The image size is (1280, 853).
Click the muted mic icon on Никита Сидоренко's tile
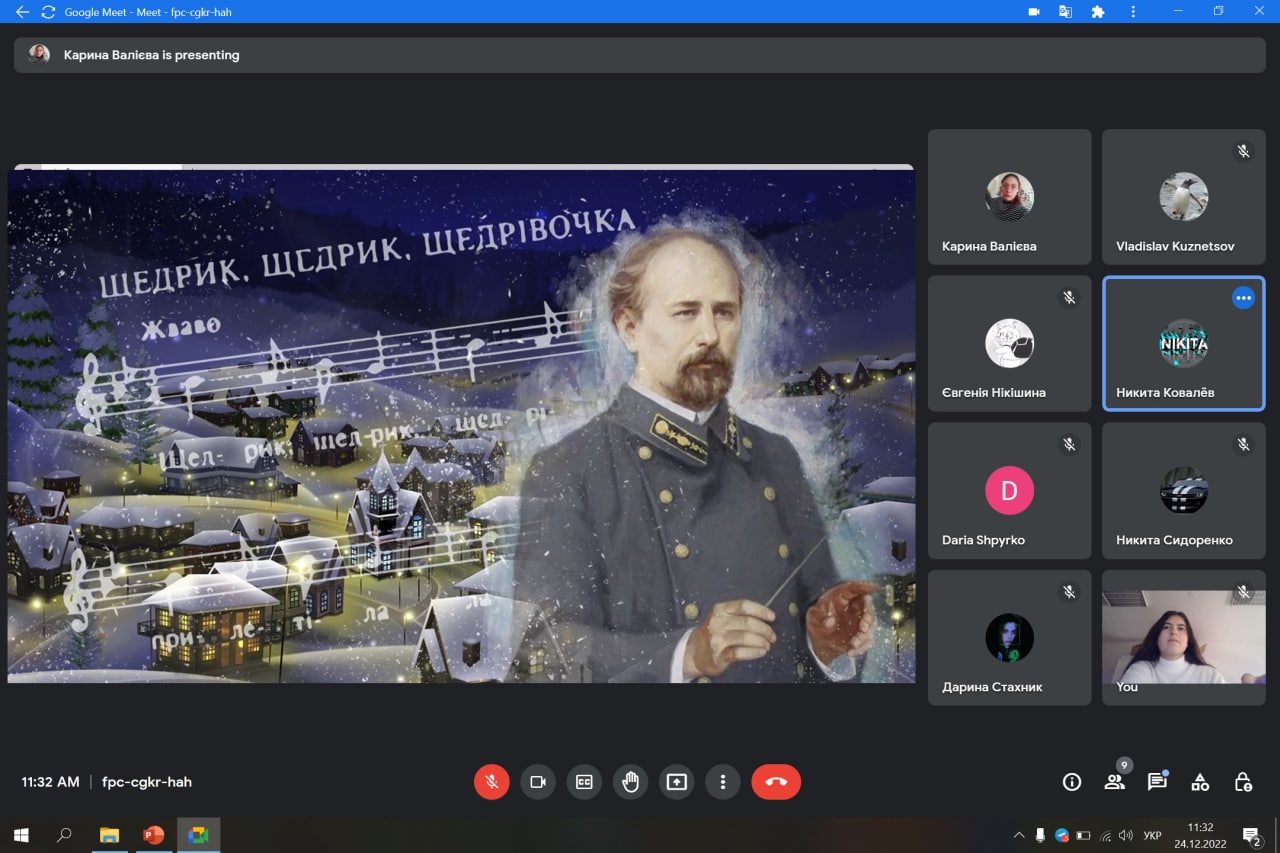click(1243, 445)
